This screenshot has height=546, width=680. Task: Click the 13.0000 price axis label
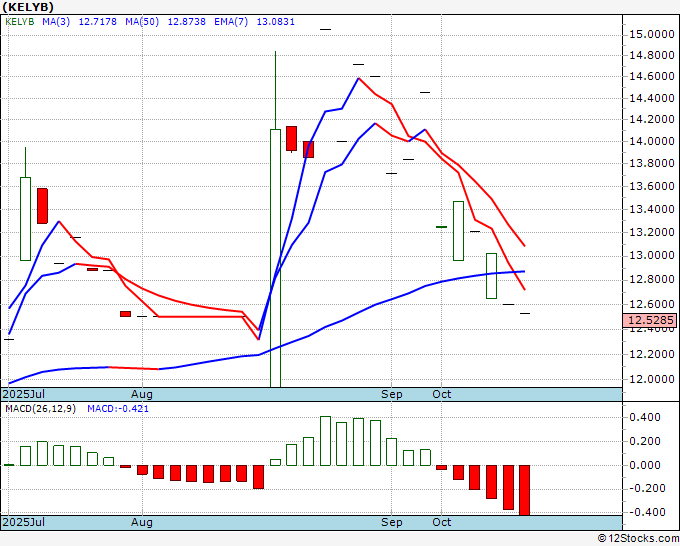point(652,255)
